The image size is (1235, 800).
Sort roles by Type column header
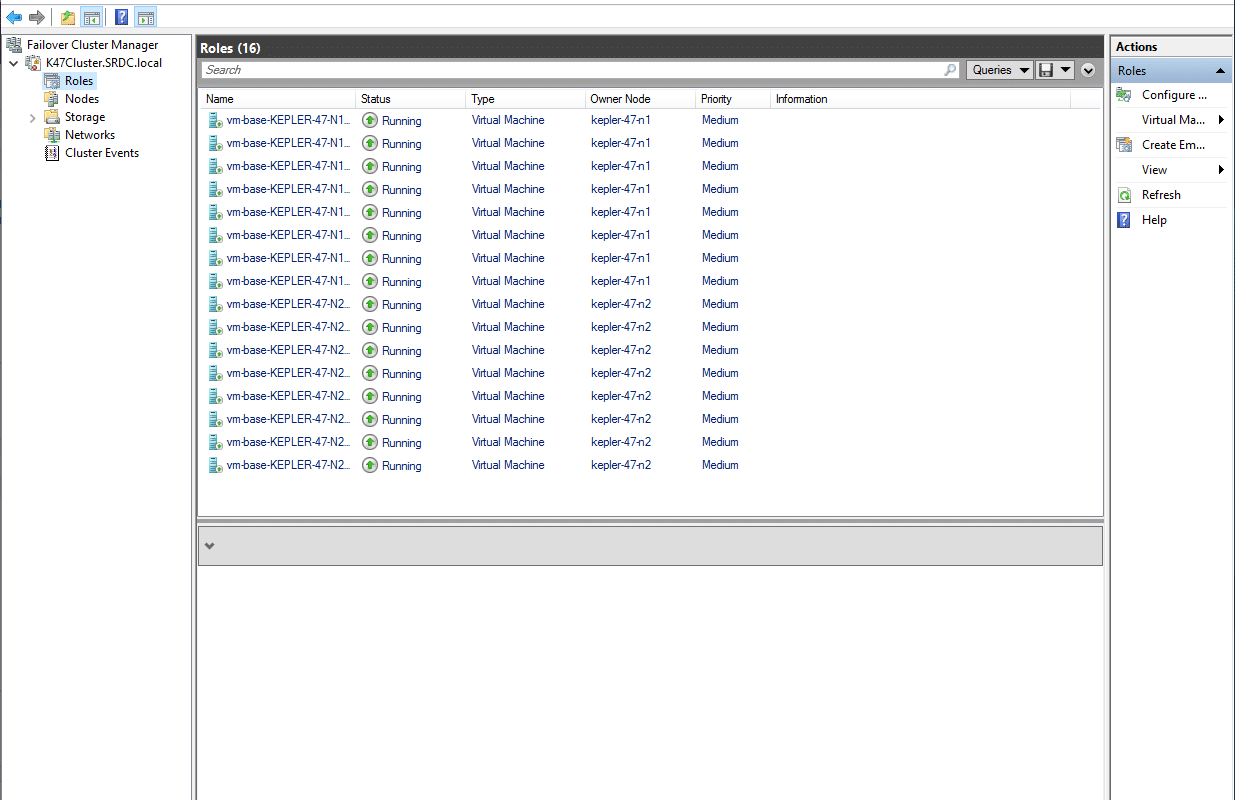pyautogui.click(x=526, y=99)
